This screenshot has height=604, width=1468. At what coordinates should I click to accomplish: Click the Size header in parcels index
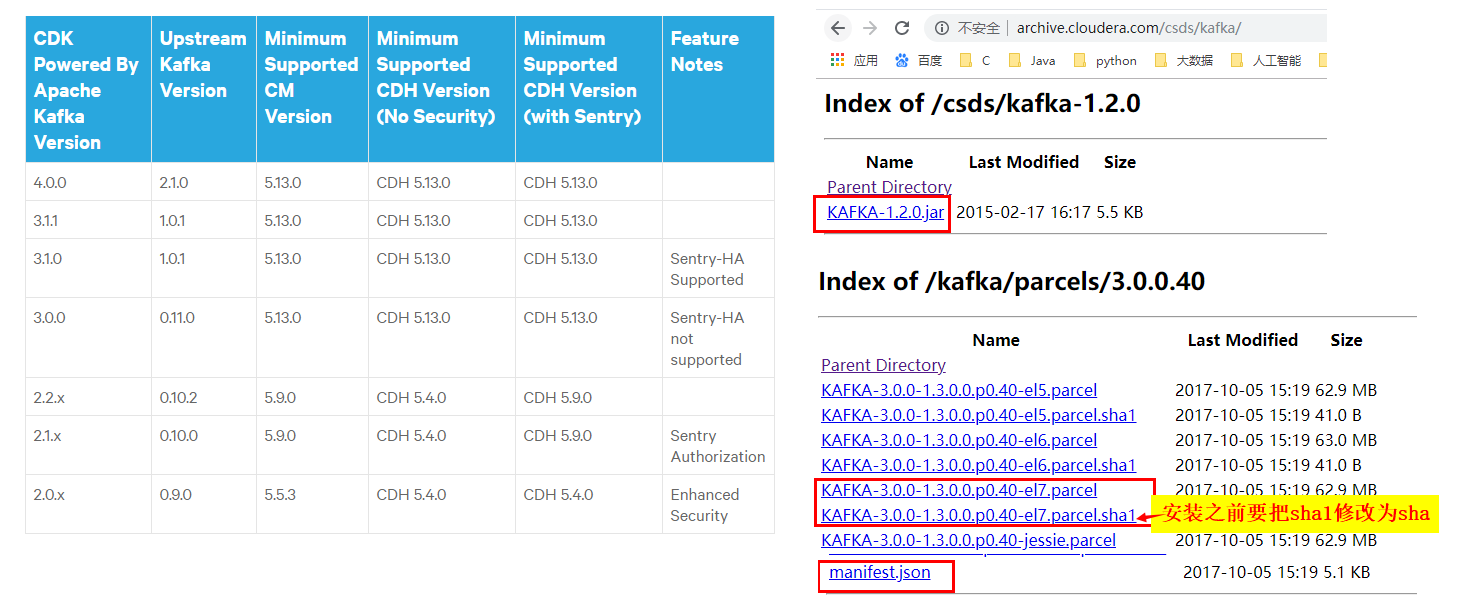pos(1346,340)
